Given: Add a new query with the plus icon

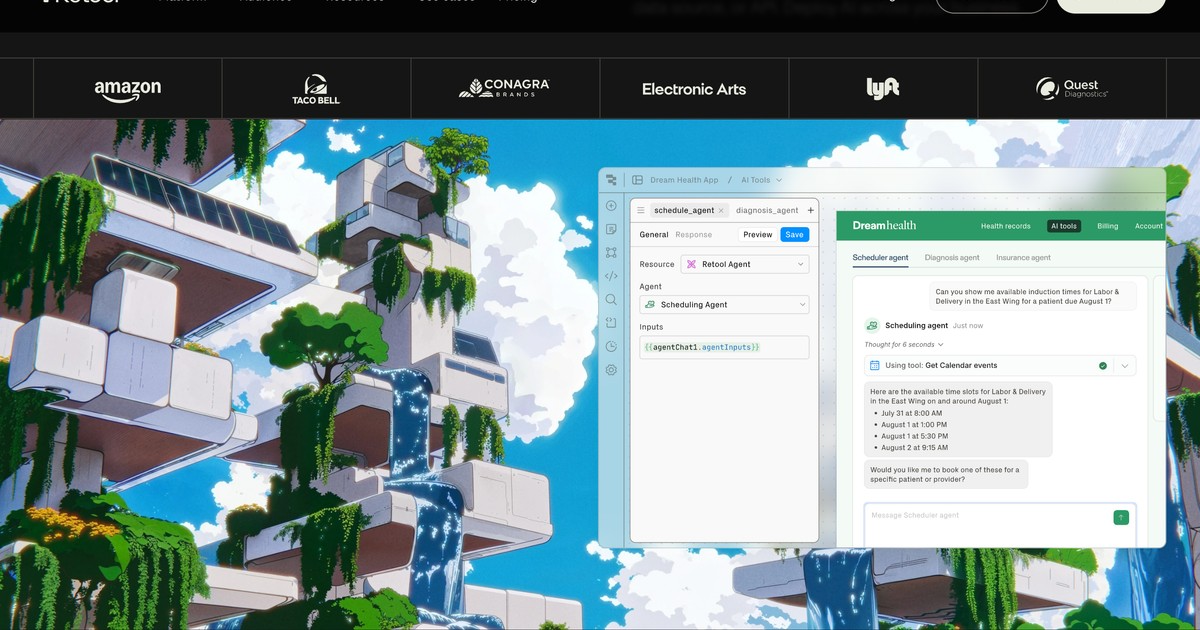Looking at the screenshot, I should click(x=811, y=210).
